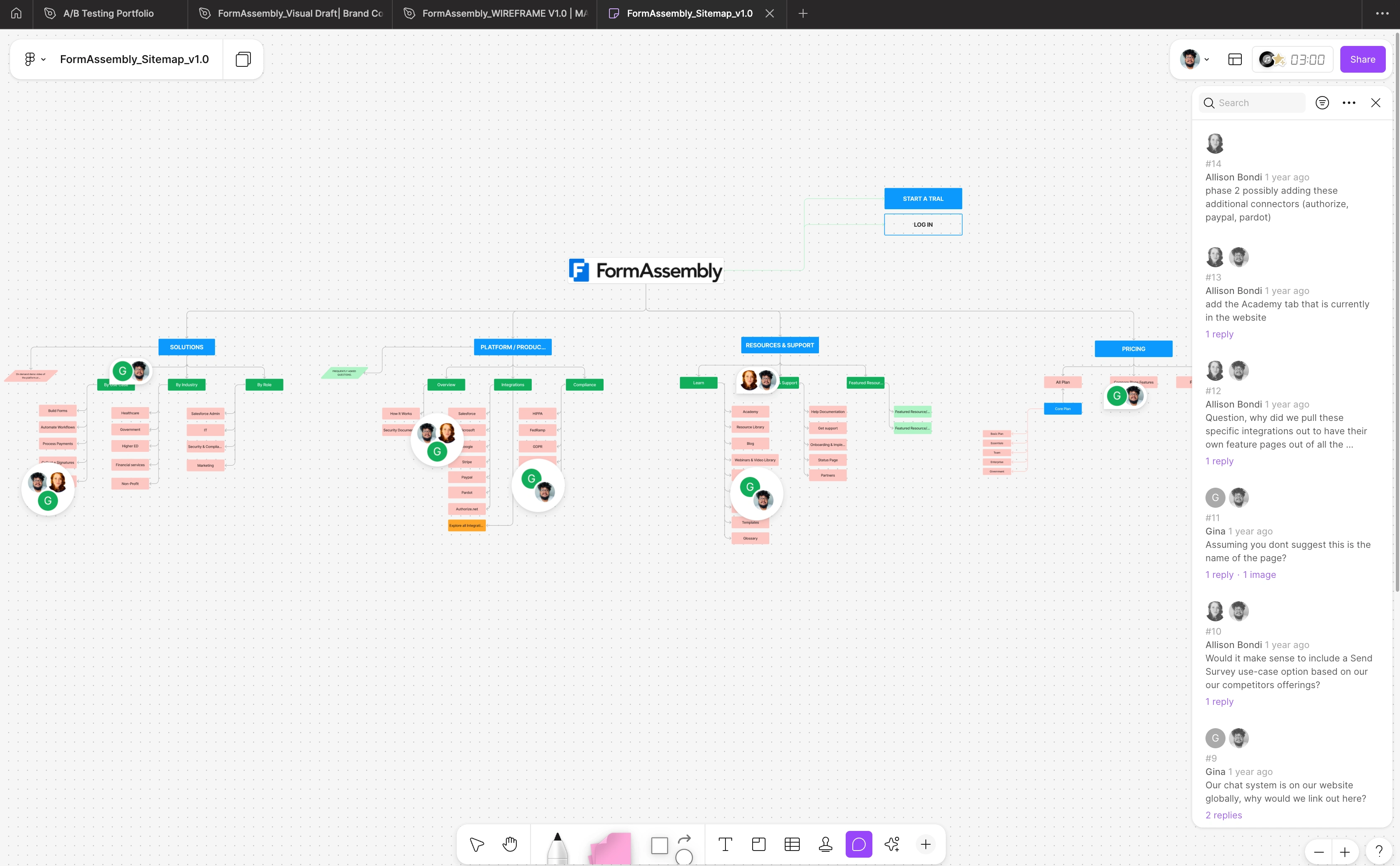Open the FigJam main menu dropdown
Image resolution: width=1400 pixels, height=866 pixels.
pyautogui.click(x=34, y=59)
